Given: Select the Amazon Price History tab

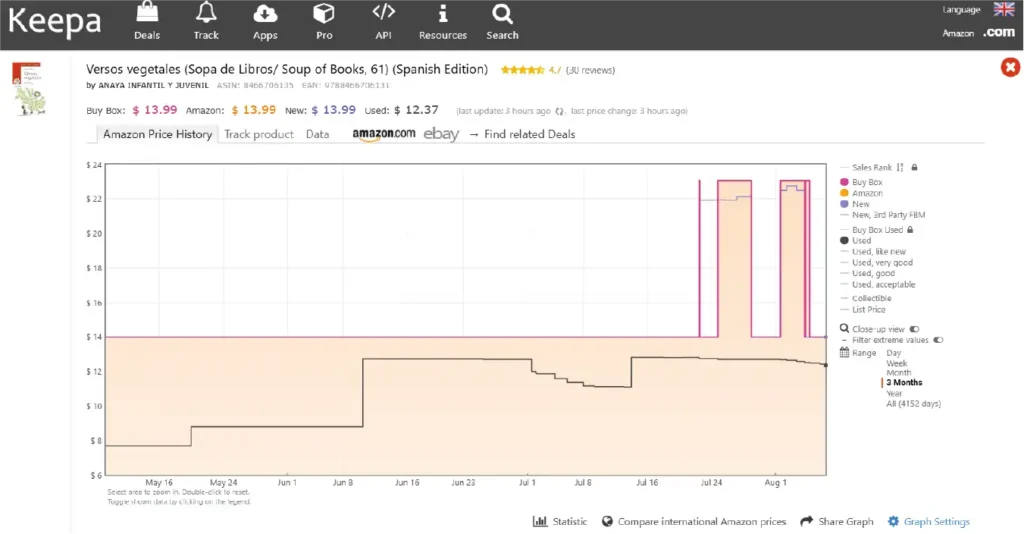Looking at the screenshot, I should click(x=157, y=134).
